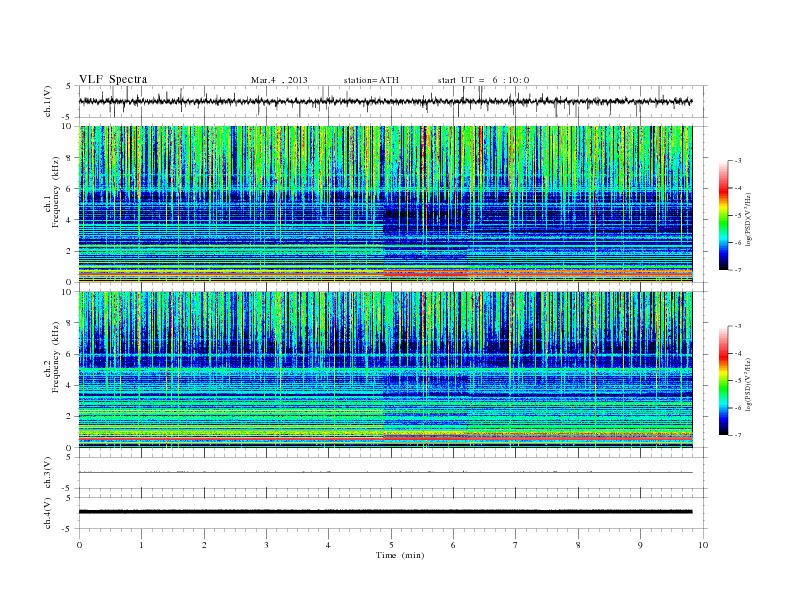Click the "-5" tick on ch.1 colorbar
This screenshot has height=612, width=792.
point(737,216)
